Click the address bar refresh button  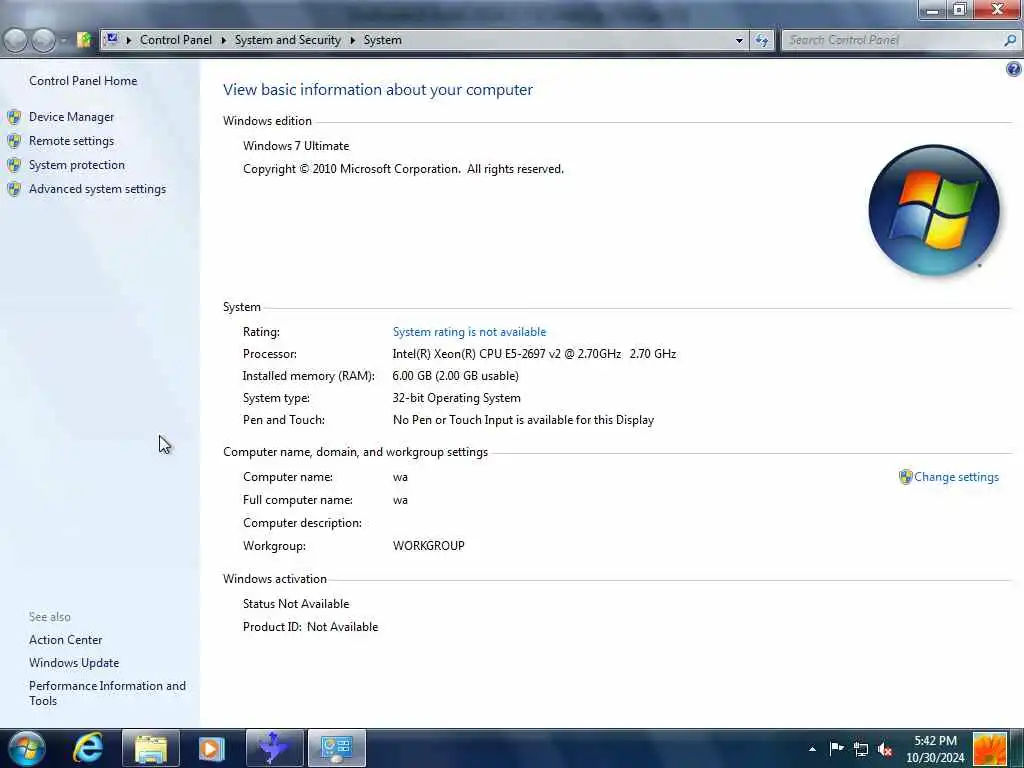pyautogui.click(x=761, y=40)
